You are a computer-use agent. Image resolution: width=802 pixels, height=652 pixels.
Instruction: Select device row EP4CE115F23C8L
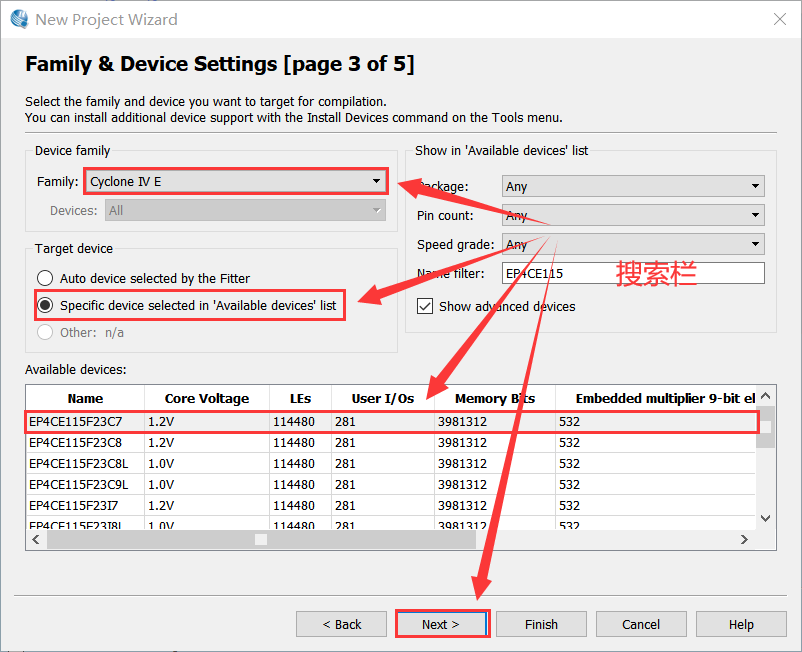point(391,463)
